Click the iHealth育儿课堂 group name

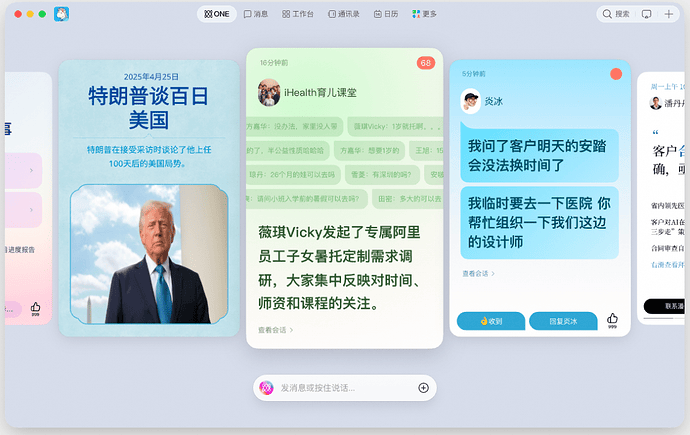click(x=320, y=92)
